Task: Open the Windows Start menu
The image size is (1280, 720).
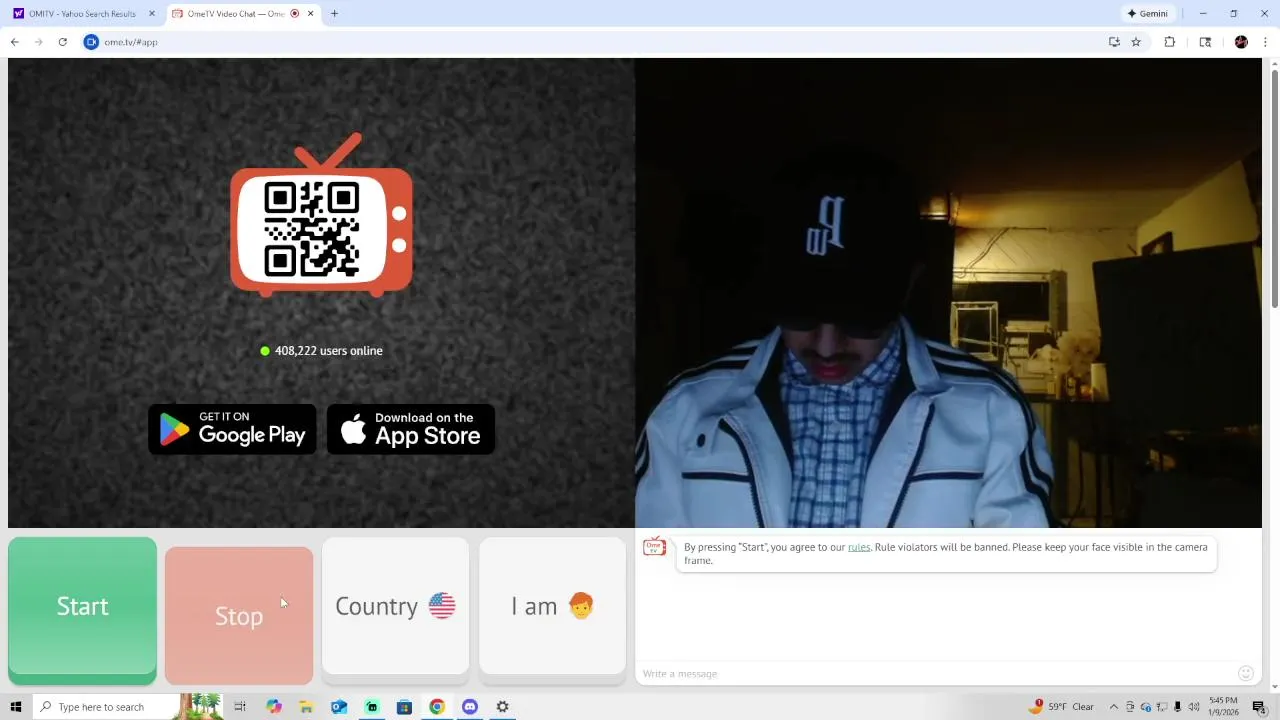Action: [15, 707]
